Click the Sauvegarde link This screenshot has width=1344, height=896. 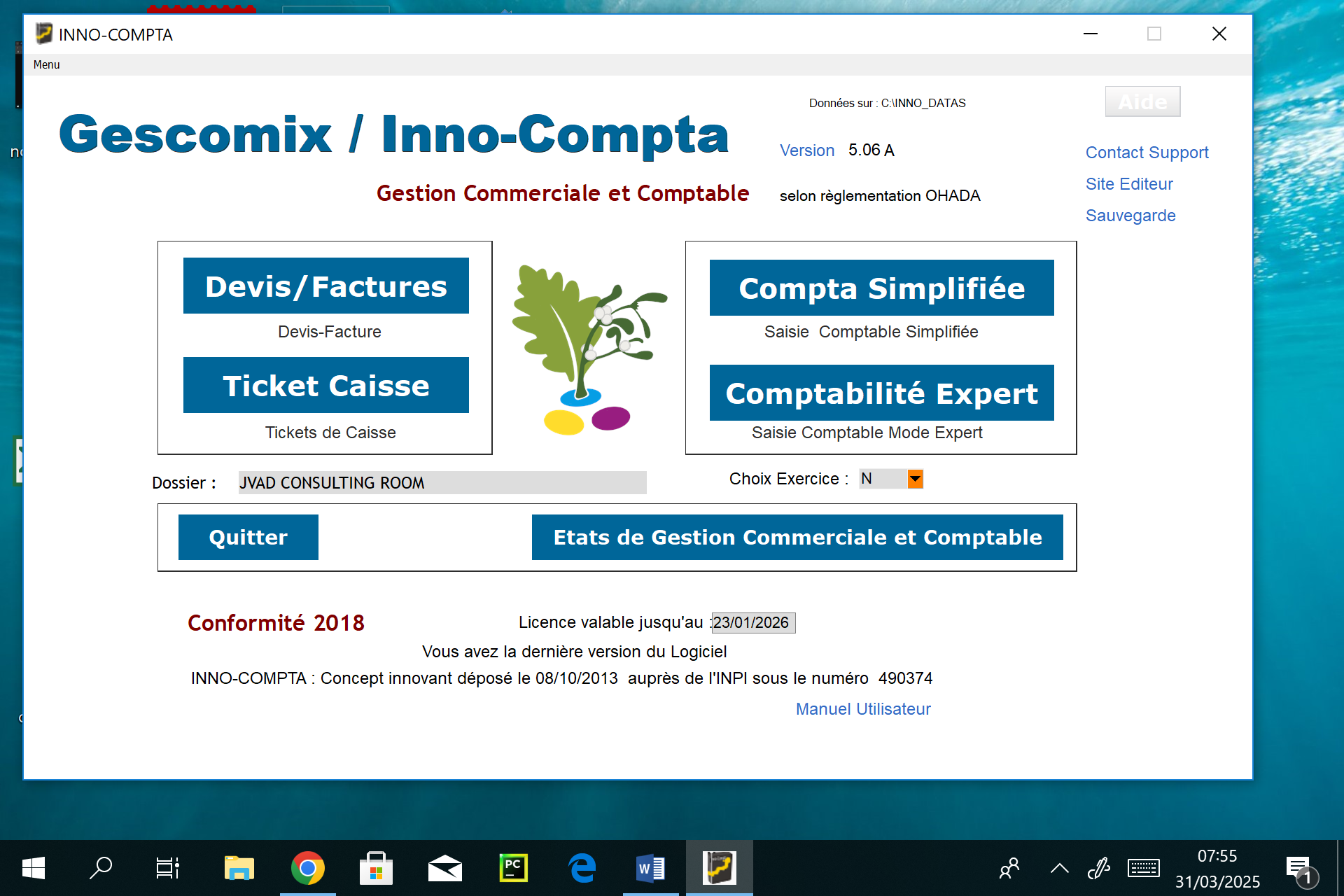1130,216
